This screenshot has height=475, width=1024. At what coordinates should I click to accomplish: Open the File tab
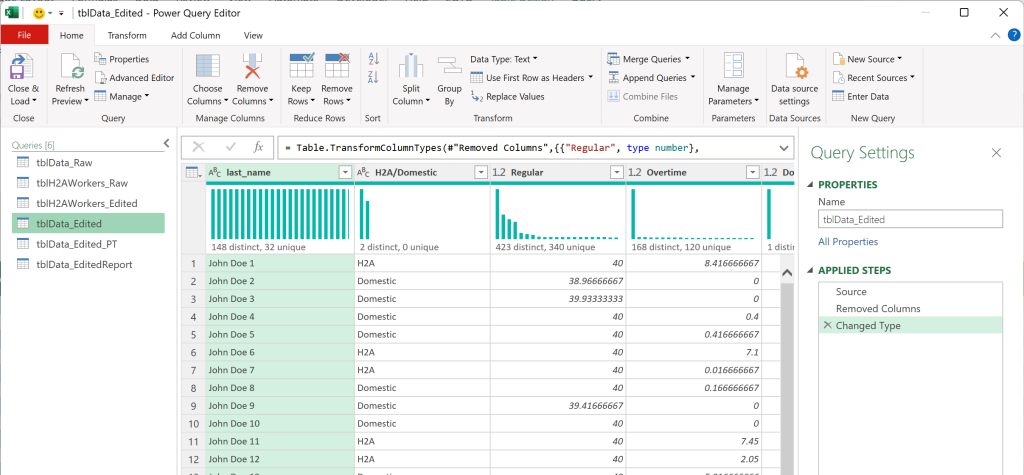[24, 35]
